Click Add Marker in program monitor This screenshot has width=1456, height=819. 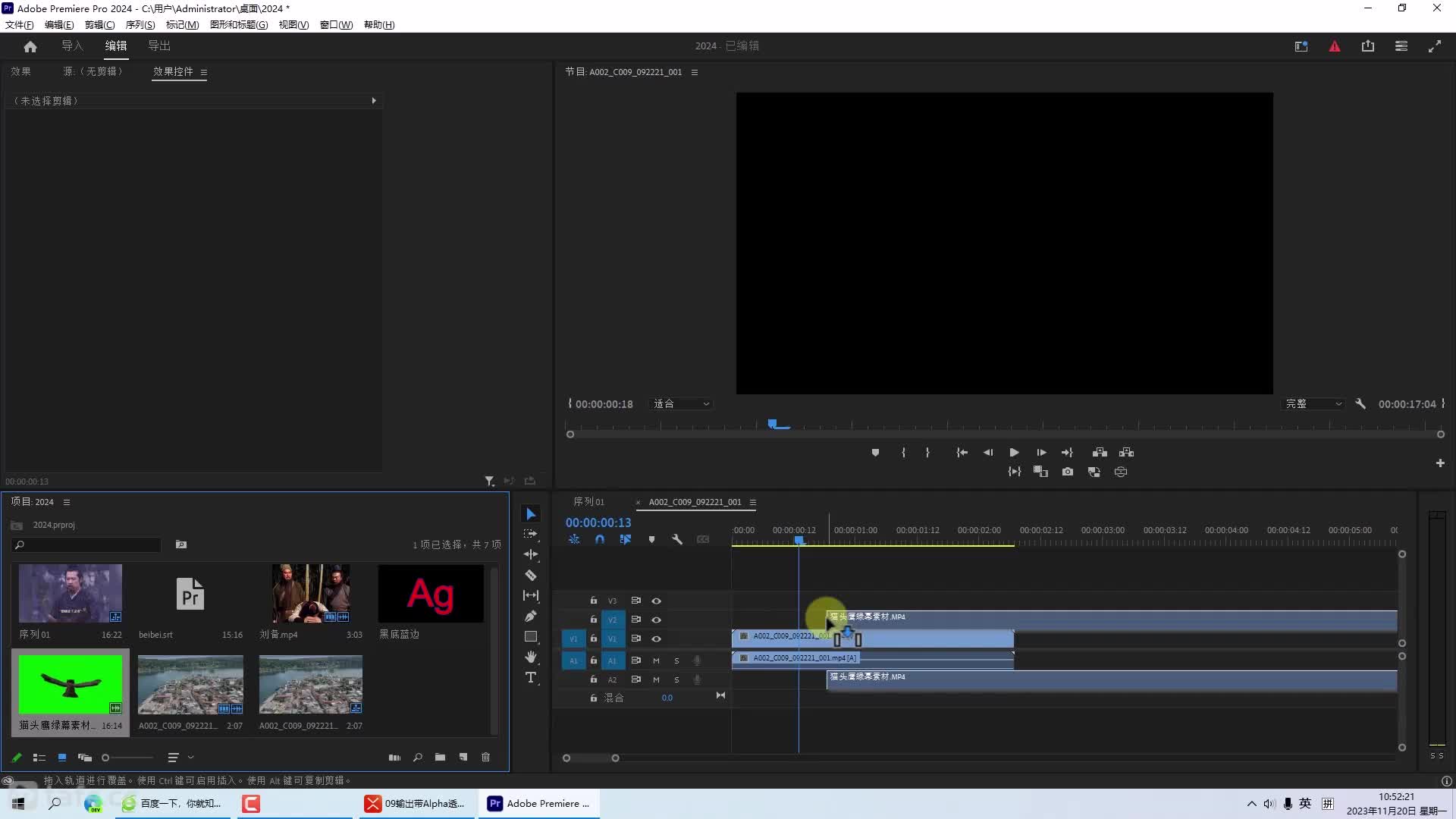coord(875,452)
